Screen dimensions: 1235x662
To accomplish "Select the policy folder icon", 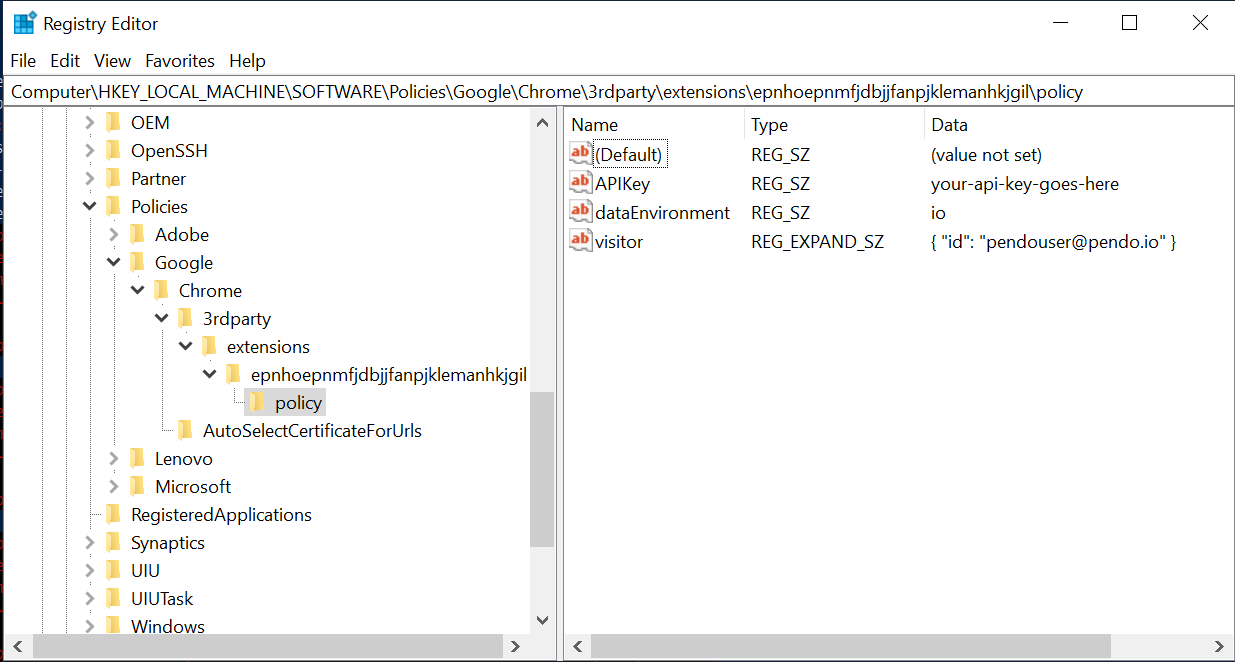I will point(258,403).
